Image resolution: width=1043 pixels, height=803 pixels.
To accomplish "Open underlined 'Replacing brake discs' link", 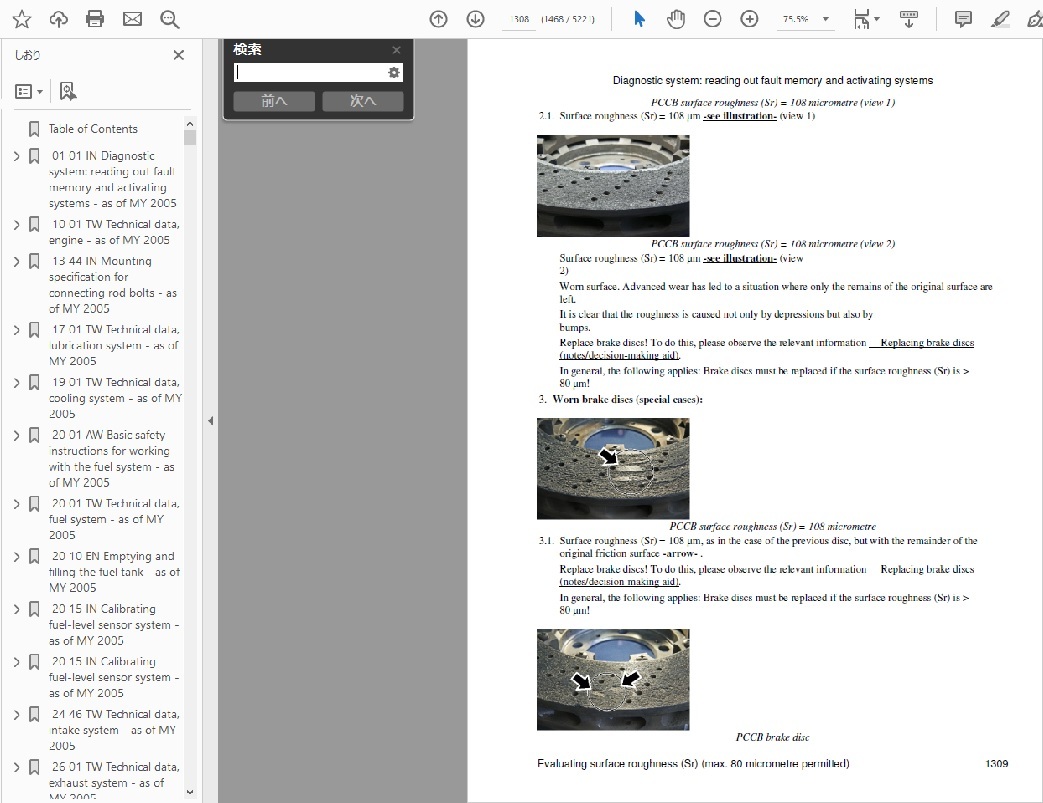I will [x=927, y=343].
